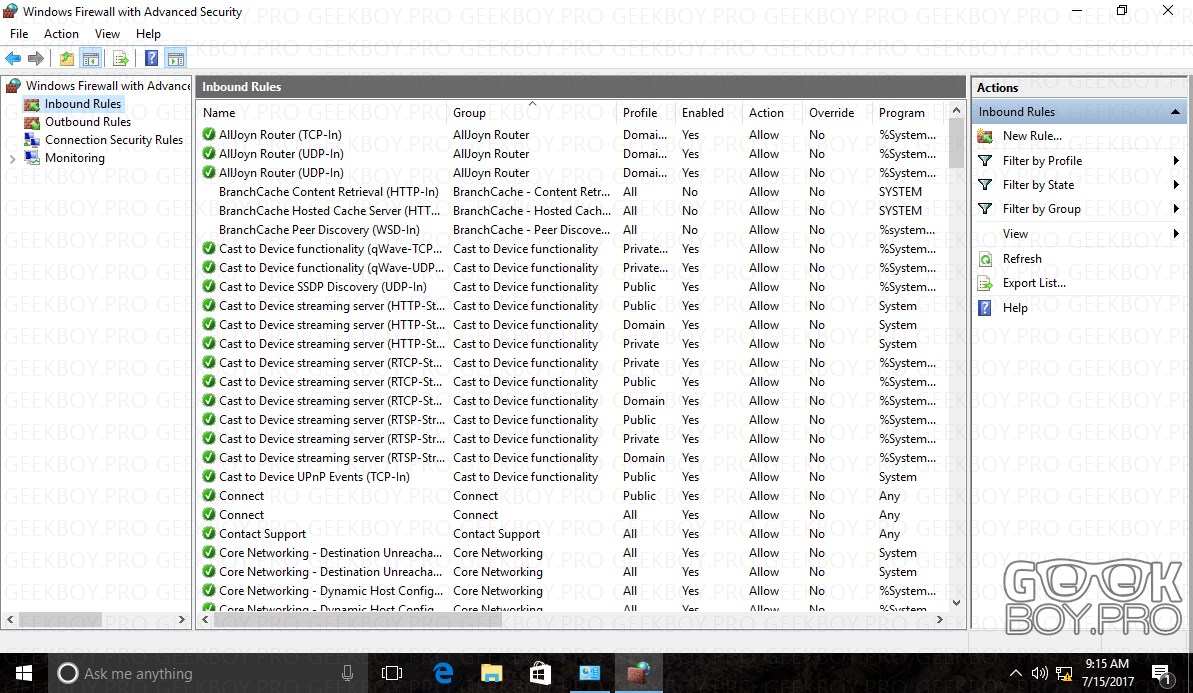Click the Start button
1193x693 pixels.
tap(24, 673)
